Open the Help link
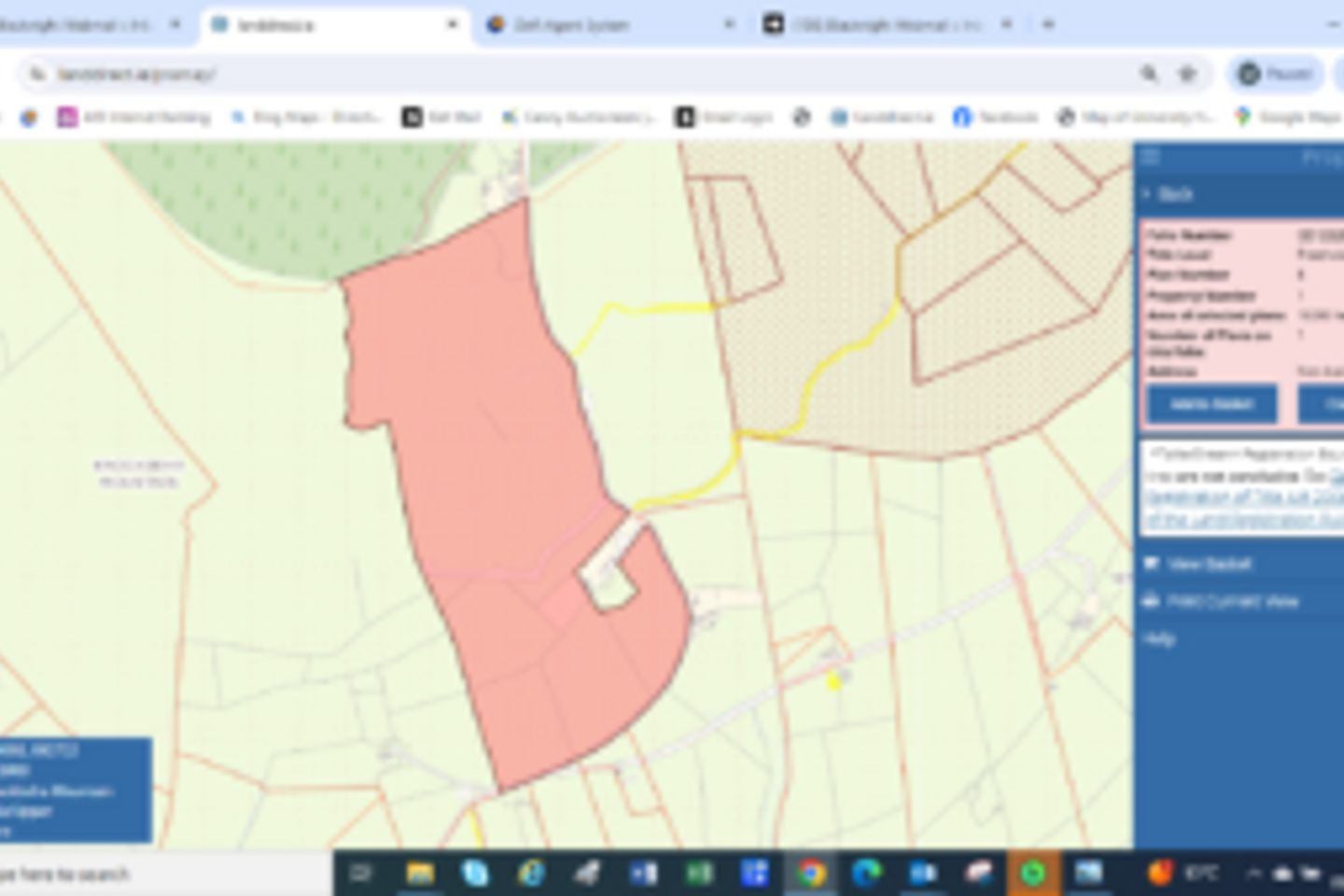Image resolution: width=1344 pixels, height=896 pixels. pos(1157,637)
